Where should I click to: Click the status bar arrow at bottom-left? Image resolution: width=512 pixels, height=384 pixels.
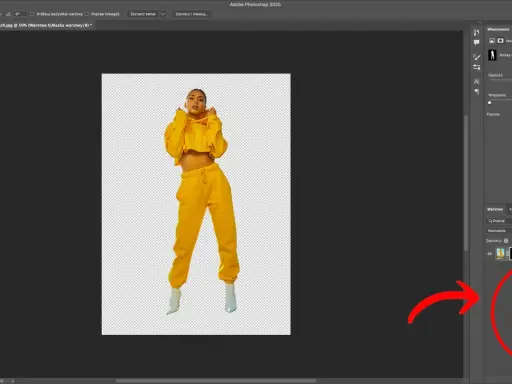(x=13, y=381)
